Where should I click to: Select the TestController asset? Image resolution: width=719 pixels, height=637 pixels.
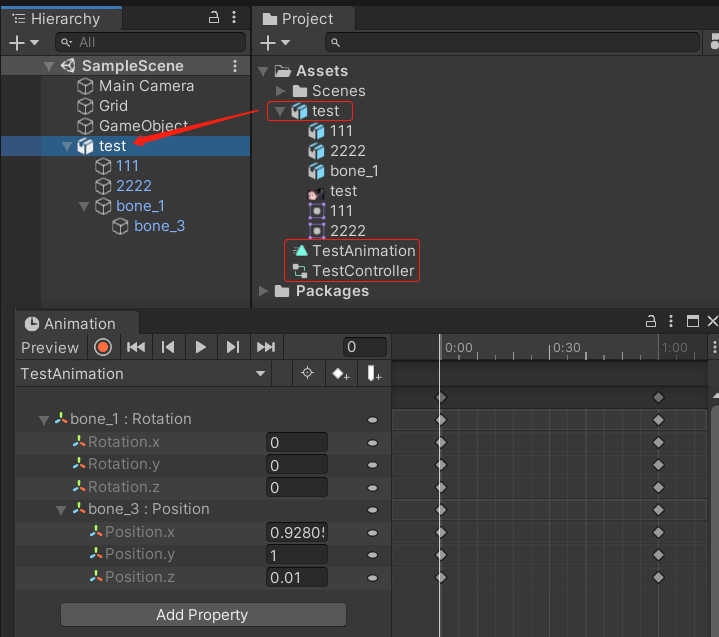pyautogui.click(x=362, y=271)
